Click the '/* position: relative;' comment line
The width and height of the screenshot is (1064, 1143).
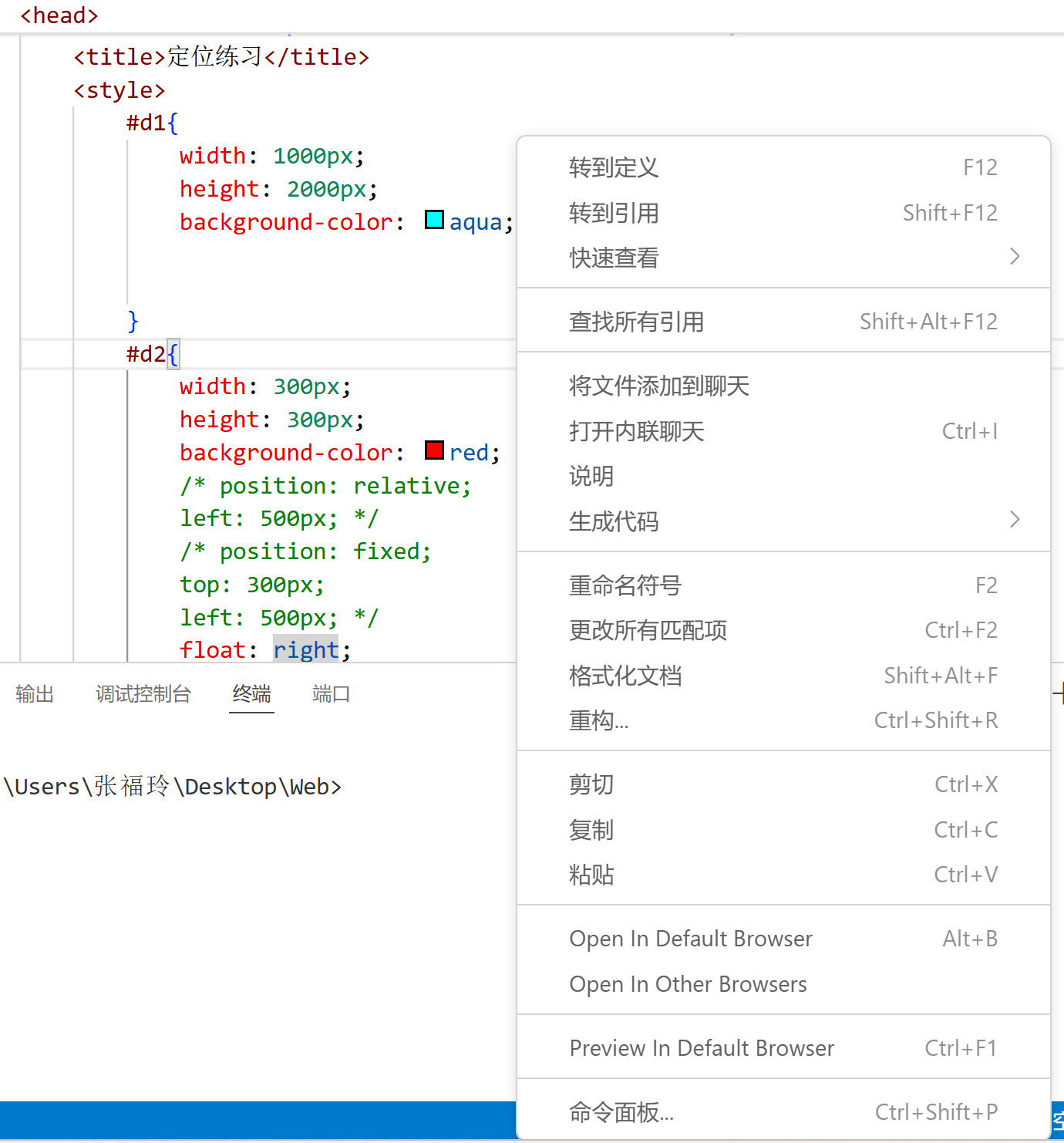tap(325, 486)
